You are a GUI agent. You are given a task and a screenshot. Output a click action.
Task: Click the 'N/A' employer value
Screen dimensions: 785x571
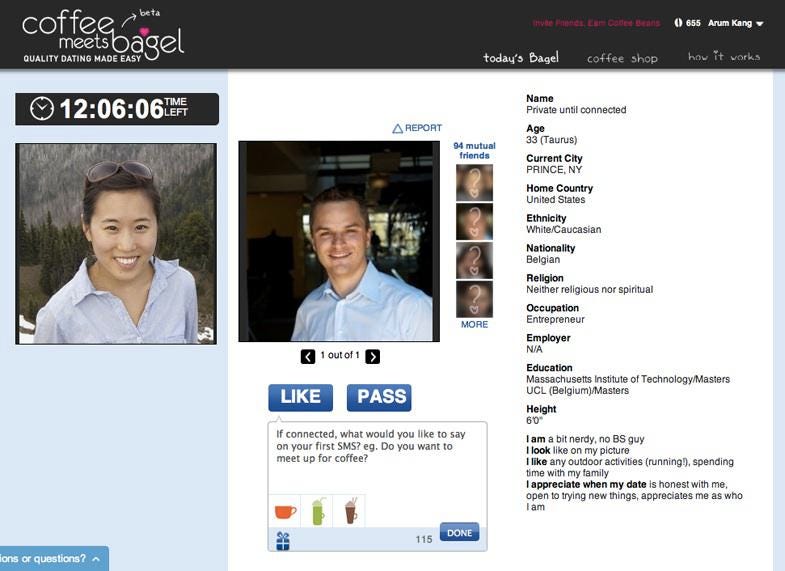click(534, 349)
